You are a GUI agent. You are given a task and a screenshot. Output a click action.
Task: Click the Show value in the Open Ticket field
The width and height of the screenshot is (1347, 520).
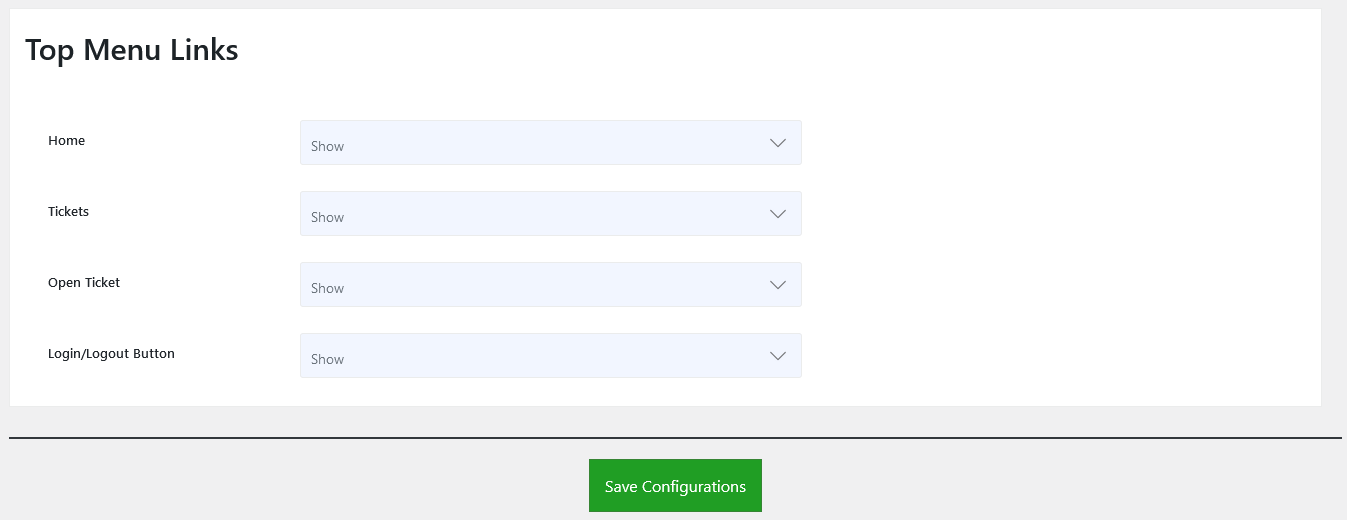point(328,288)
